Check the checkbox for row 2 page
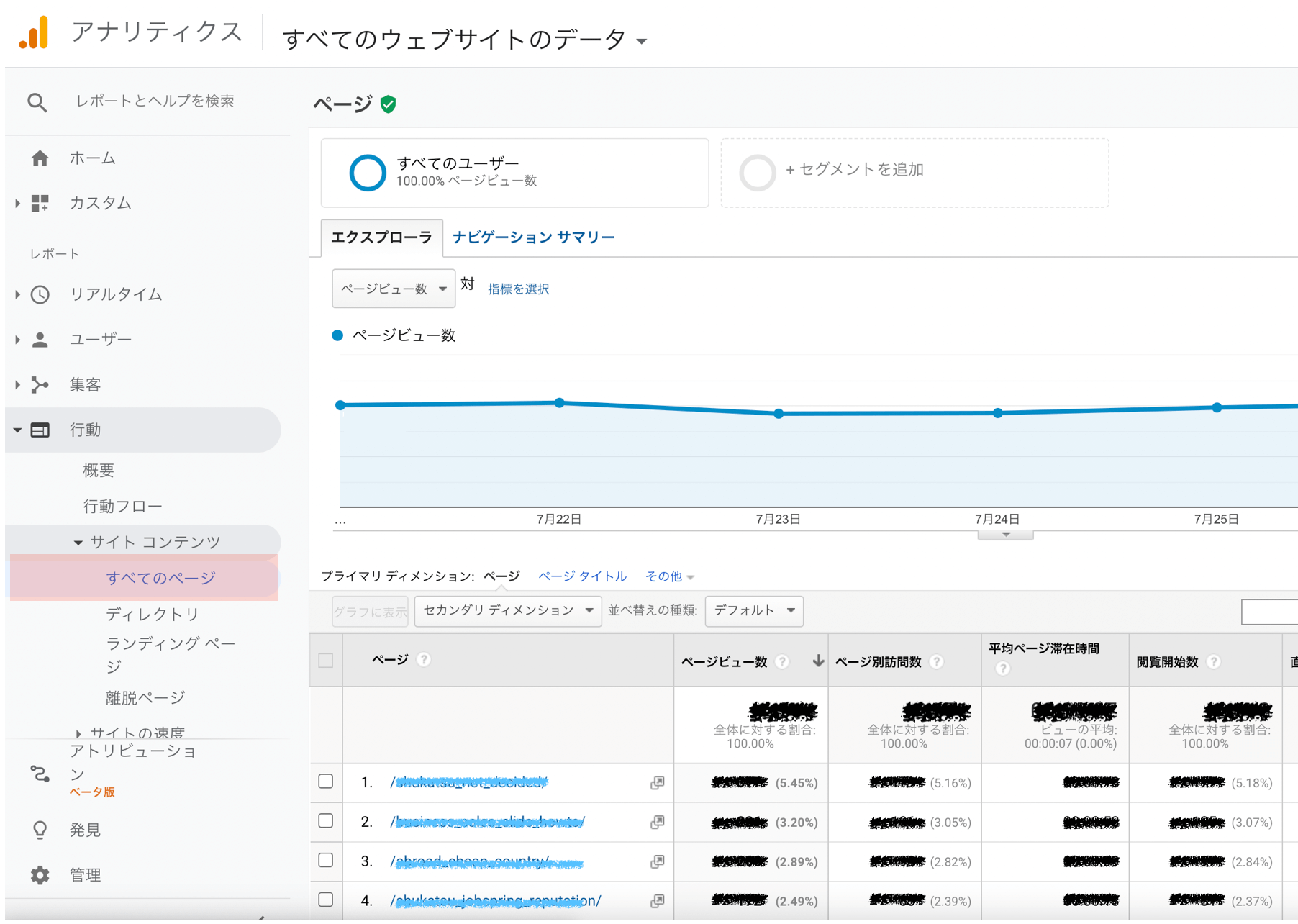This screenshot has height=924, width=1298. 325,822
